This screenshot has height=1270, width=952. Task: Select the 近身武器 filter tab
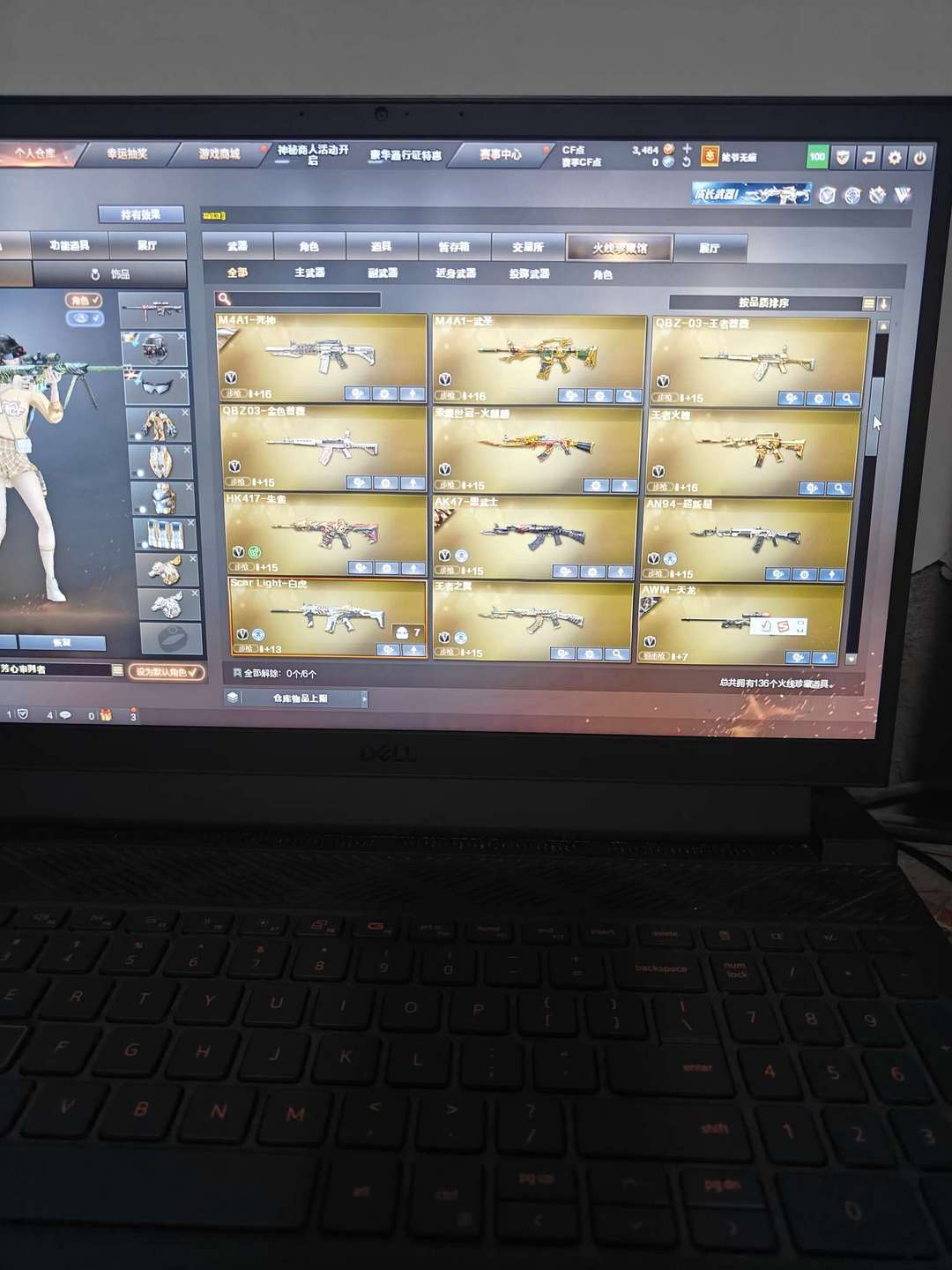(x=456, y=273)
